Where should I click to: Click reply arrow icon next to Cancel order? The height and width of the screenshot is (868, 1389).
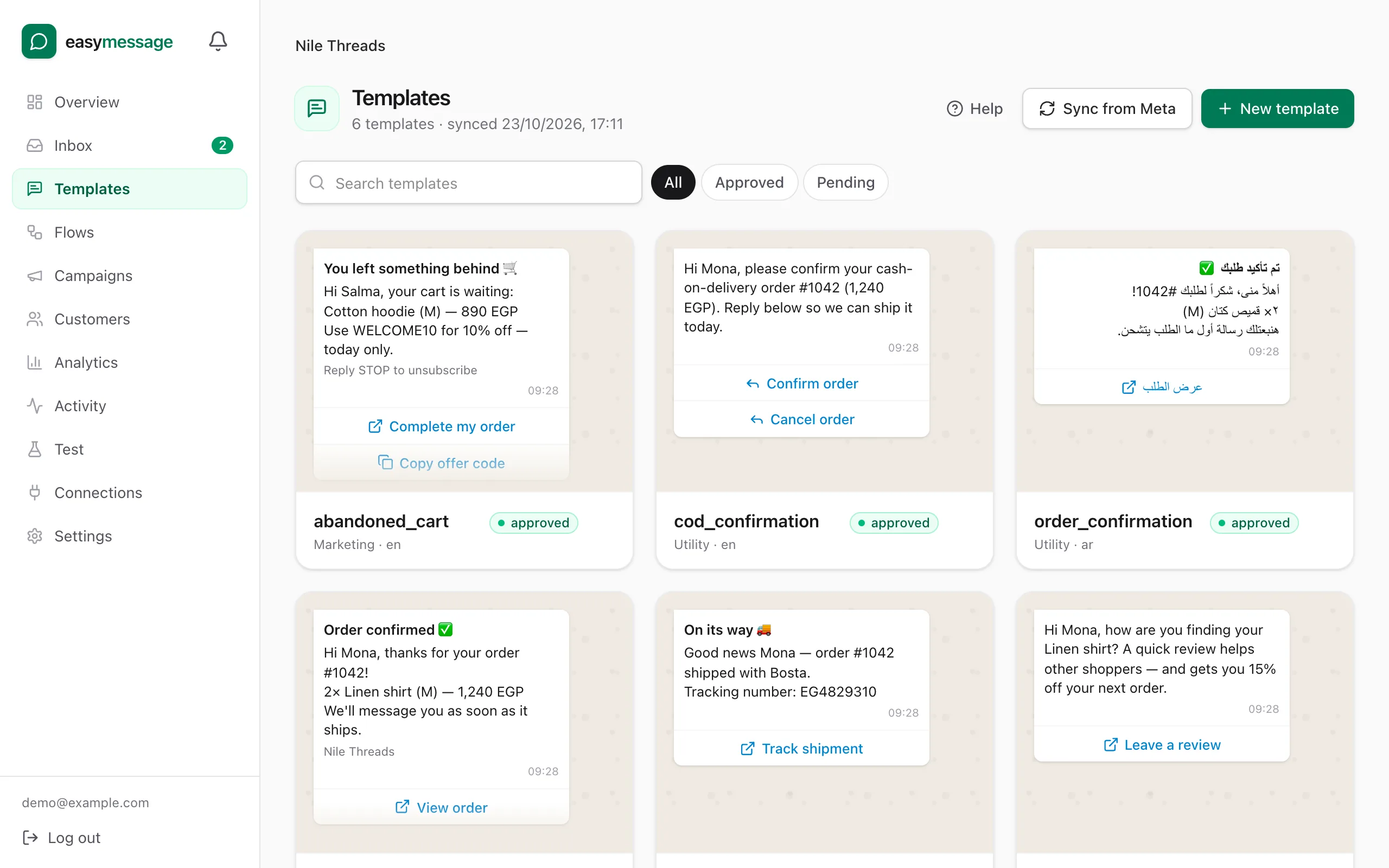click(756, 420)
